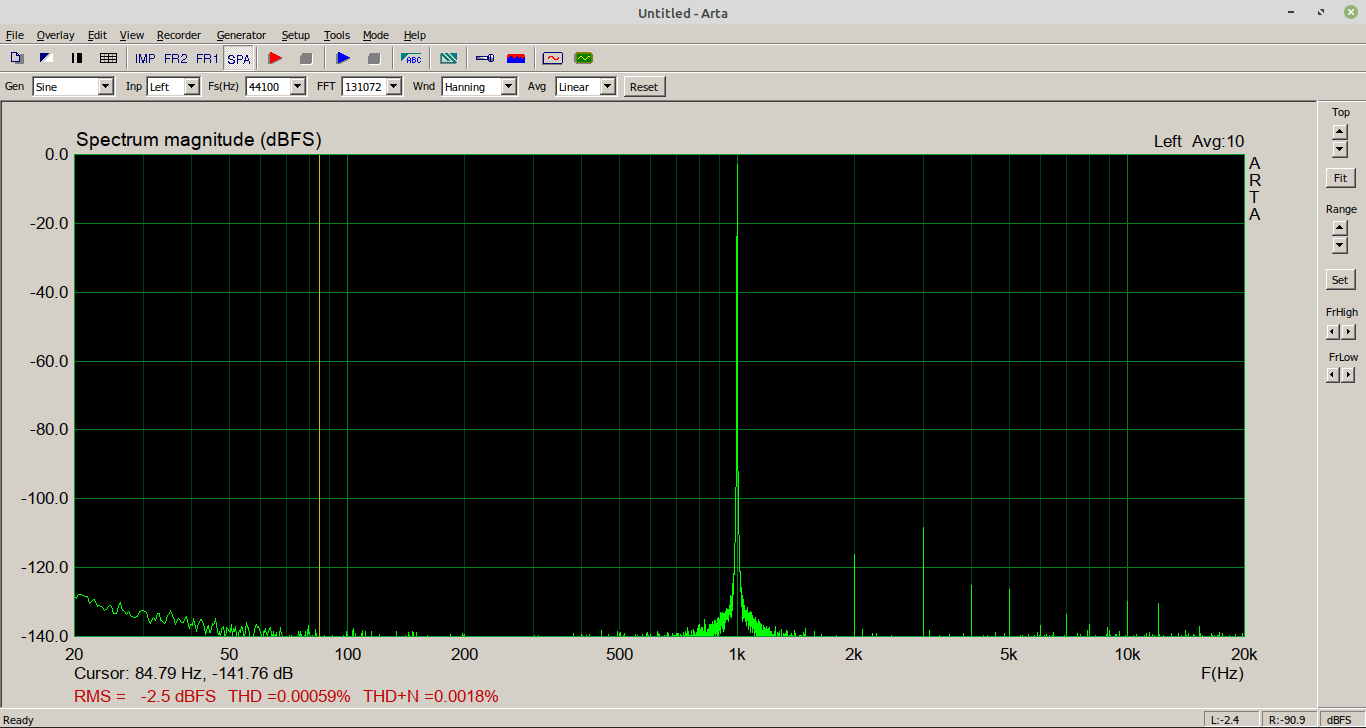Click the Spectrum magnitude (dBFS) title
The image size is (1366, 728).
pyautogui.click(x=199, y=140)
